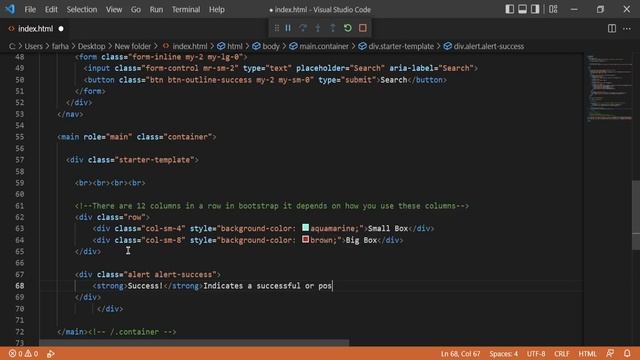
Task: Open the View menu
Action: pos(114,9)
